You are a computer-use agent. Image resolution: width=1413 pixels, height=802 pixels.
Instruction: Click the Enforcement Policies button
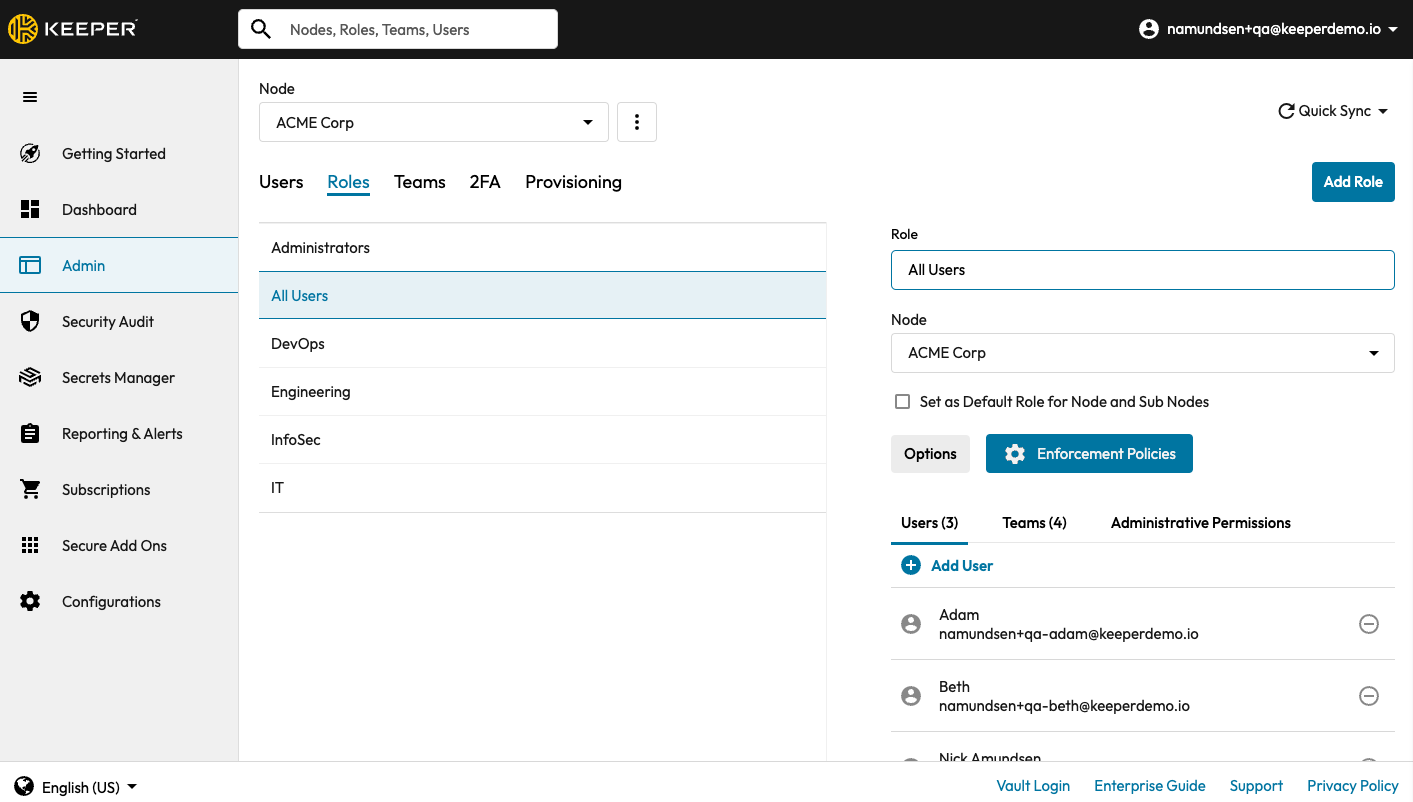[x=1089, y=454]
